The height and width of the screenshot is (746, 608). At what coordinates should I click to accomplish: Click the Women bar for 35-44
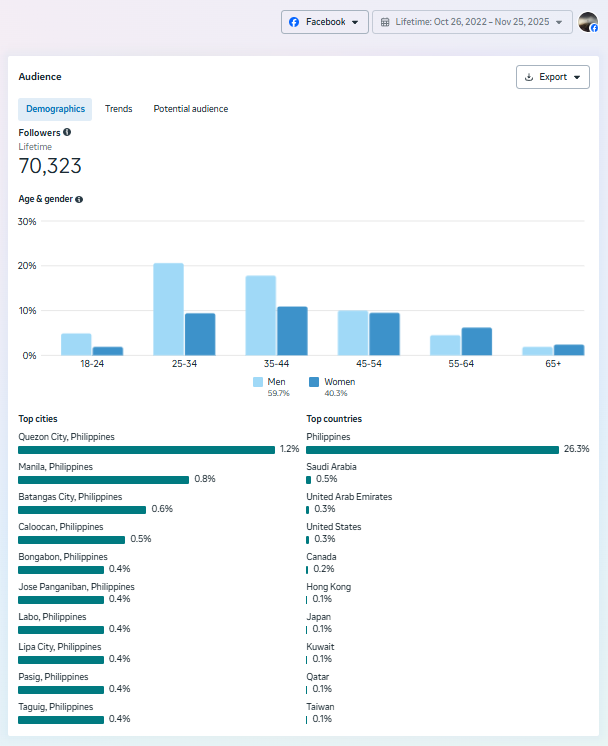point(292,330)
